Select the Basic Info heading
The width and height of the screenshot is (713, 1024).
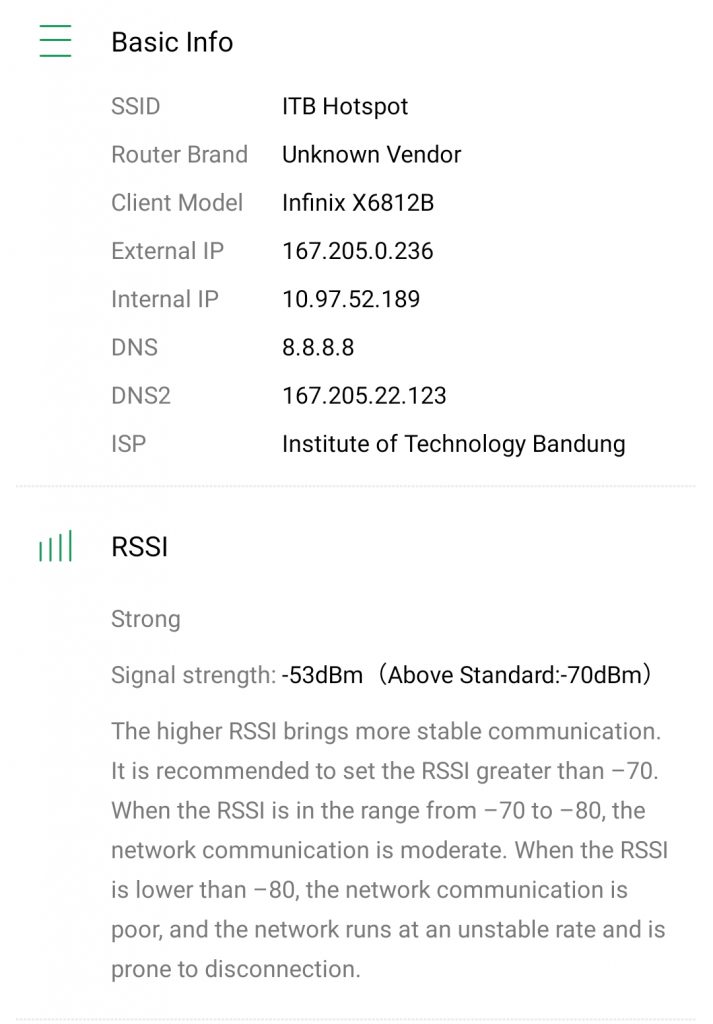tap(172, 42)
